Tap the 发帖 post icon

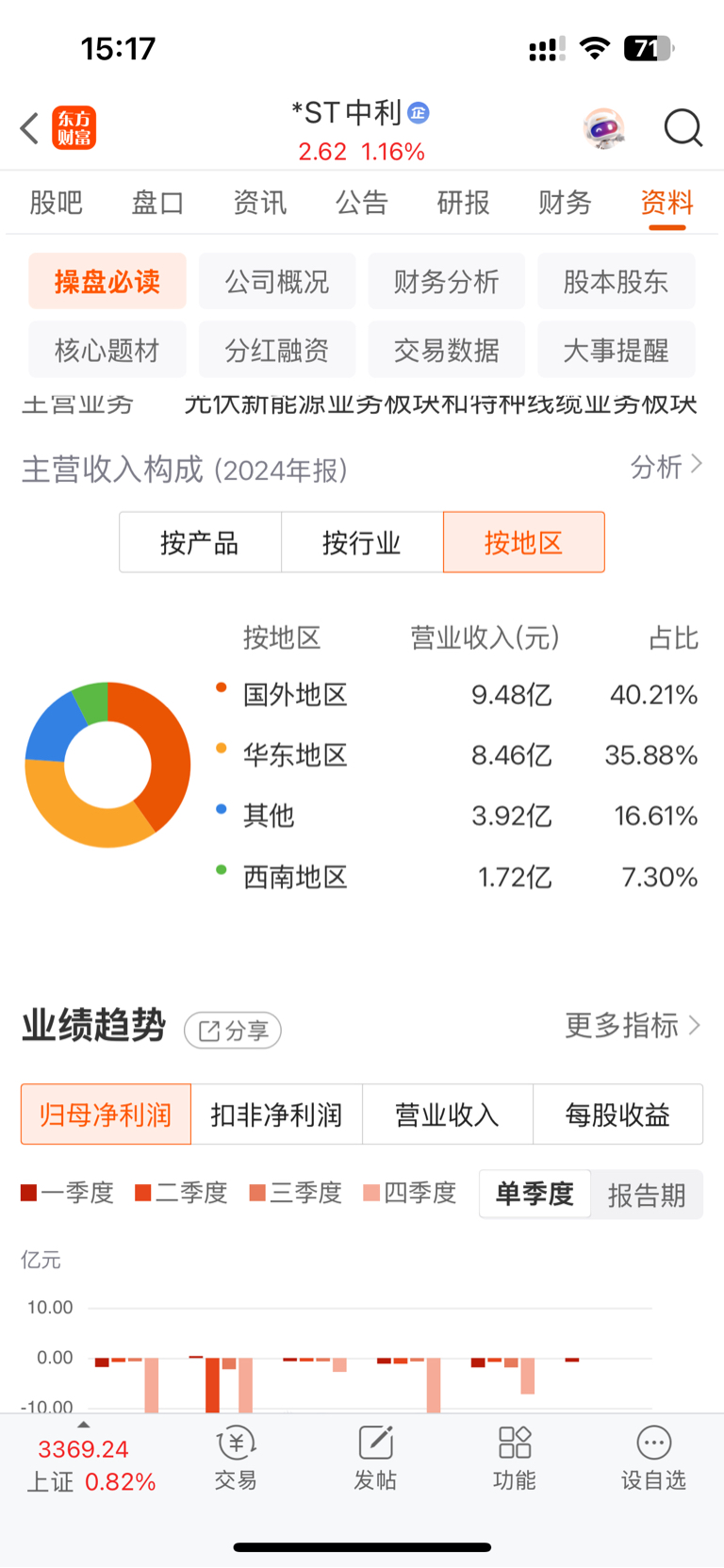pos(375,1443)
